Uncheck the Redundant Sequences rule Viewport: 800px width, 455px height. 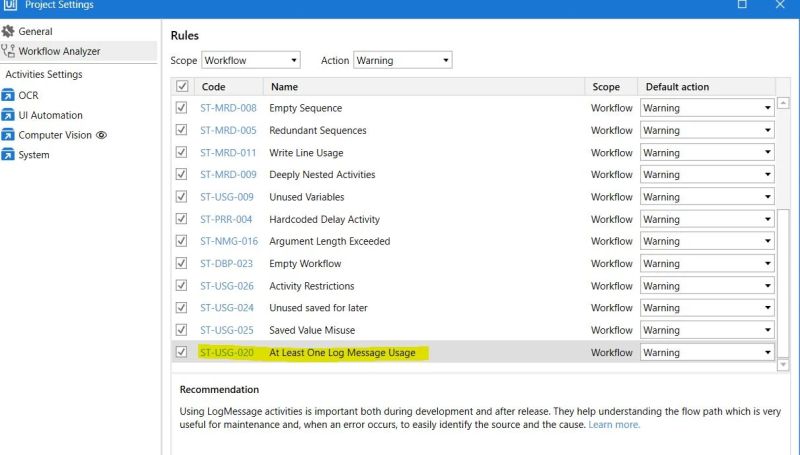(181, 130)
